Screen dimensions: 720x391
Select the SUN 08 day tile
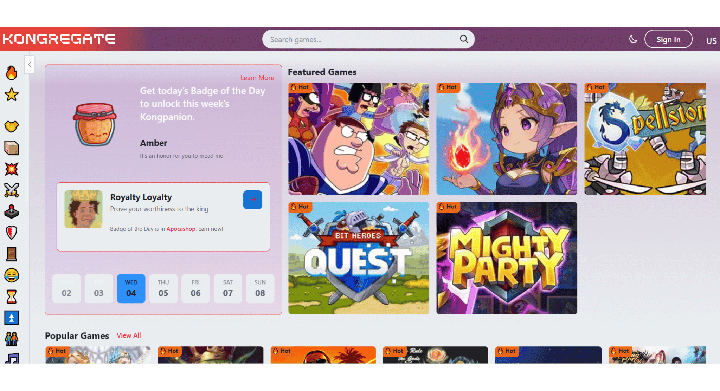260,289
